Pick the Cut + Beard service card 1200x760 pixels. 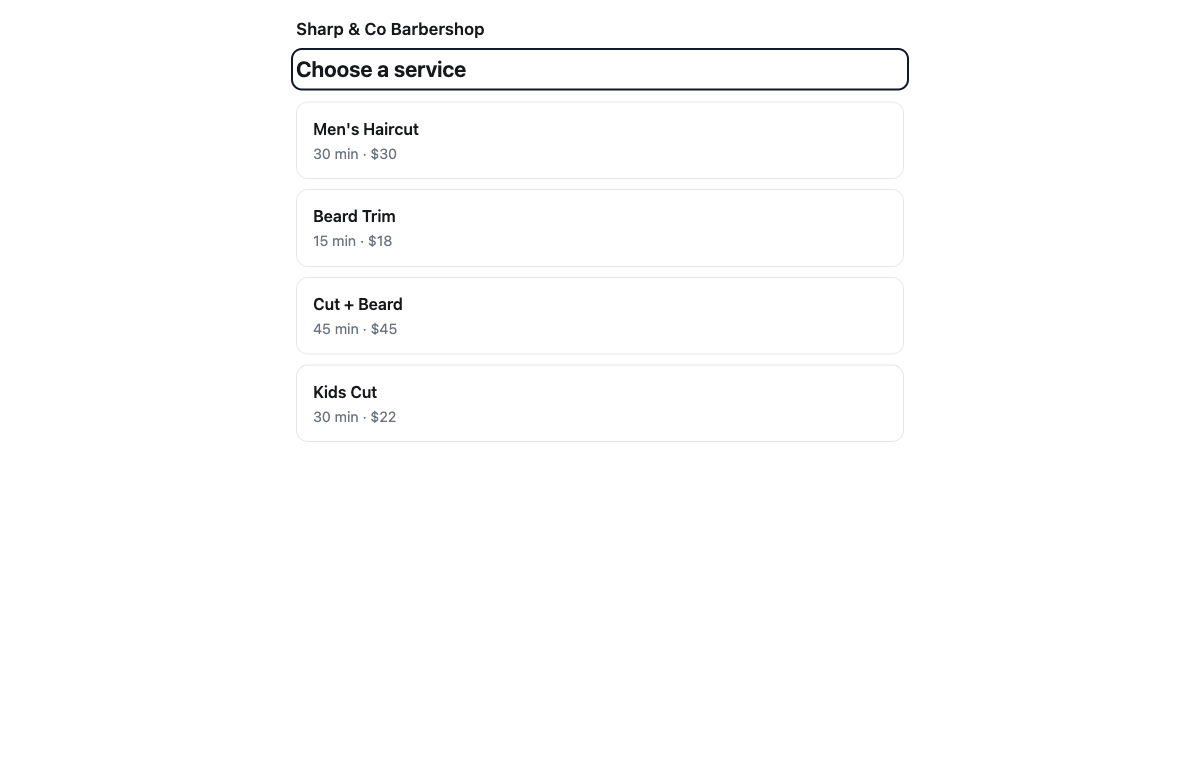[x=600, y=316]
